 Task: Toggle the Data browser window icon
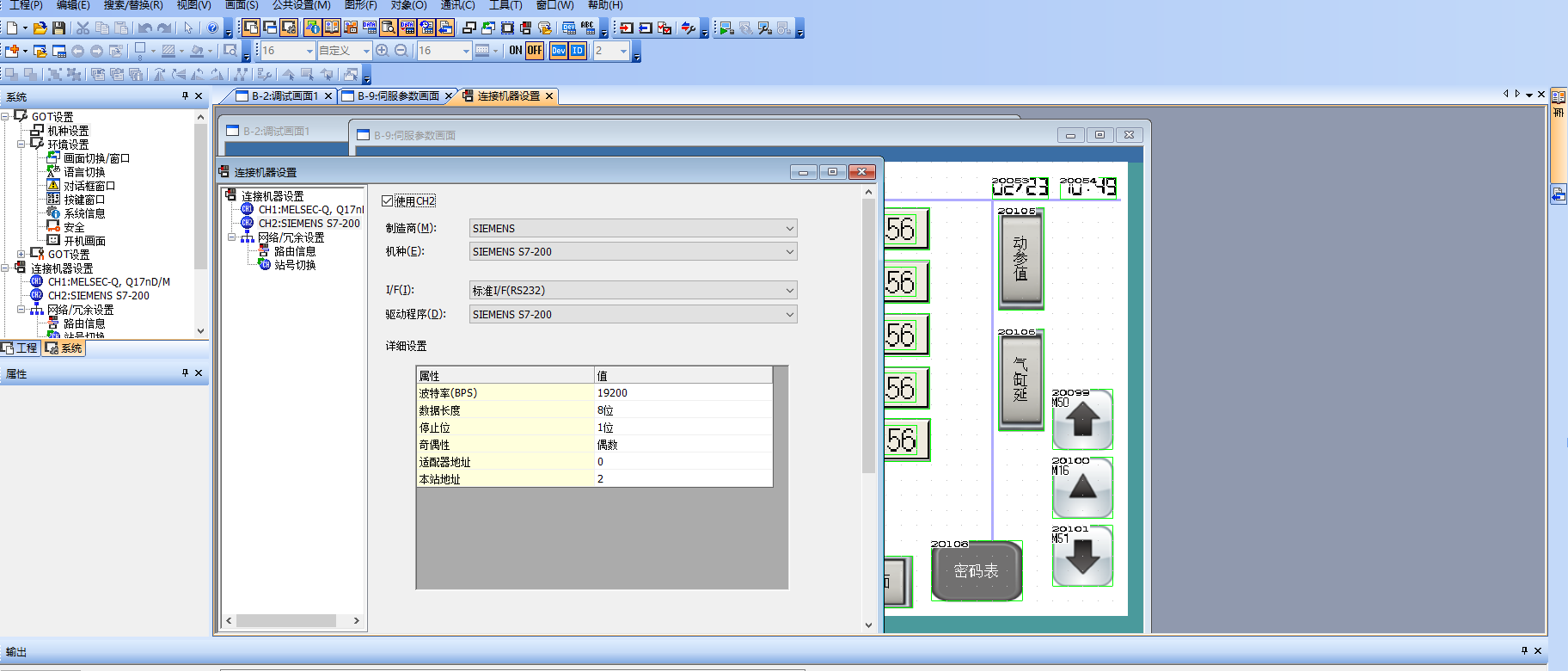[x=389, y=28]
